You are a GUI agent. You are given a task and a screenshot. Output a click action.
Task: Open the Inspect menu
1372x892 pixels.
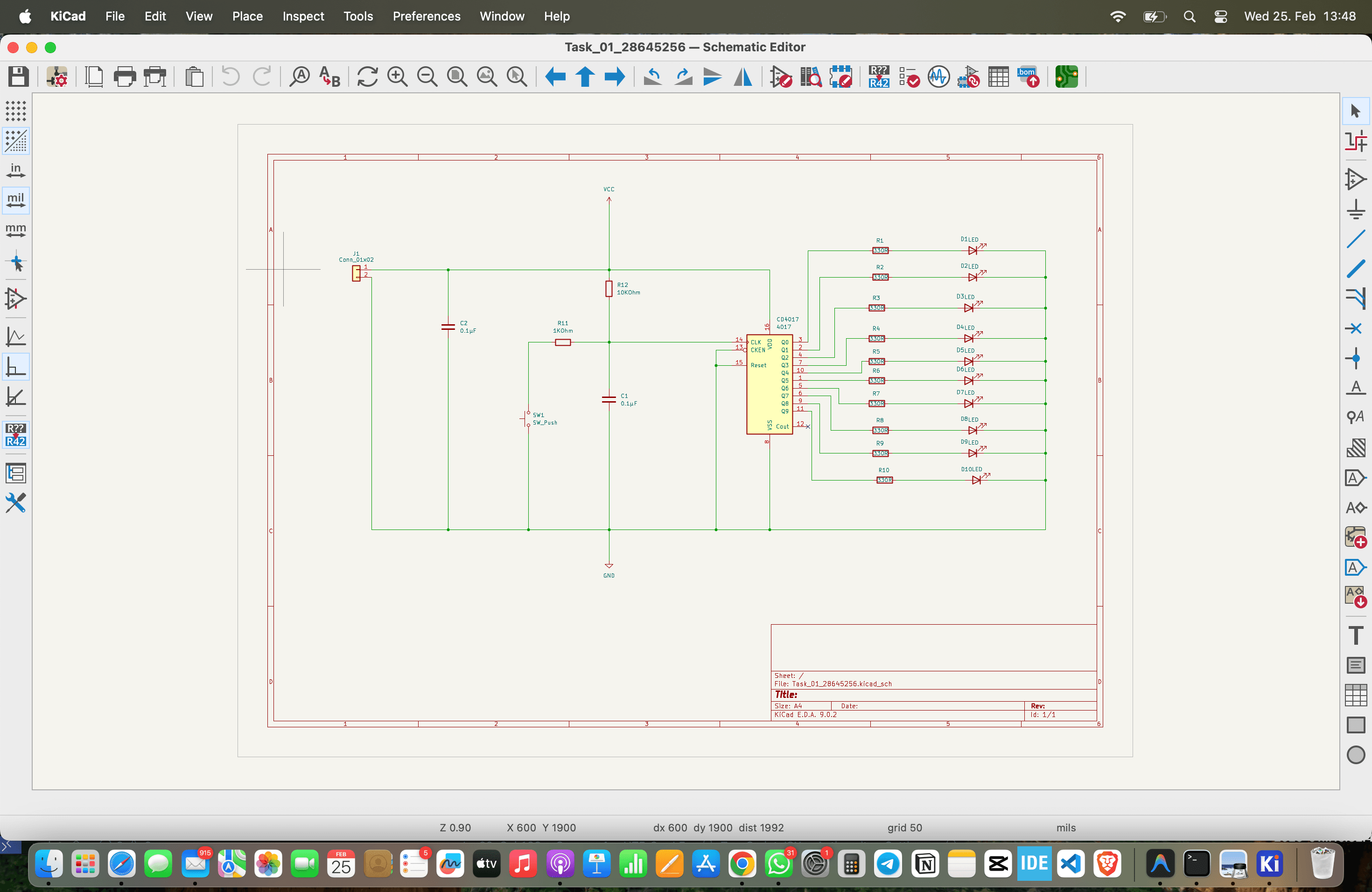(x=303, y=16)
